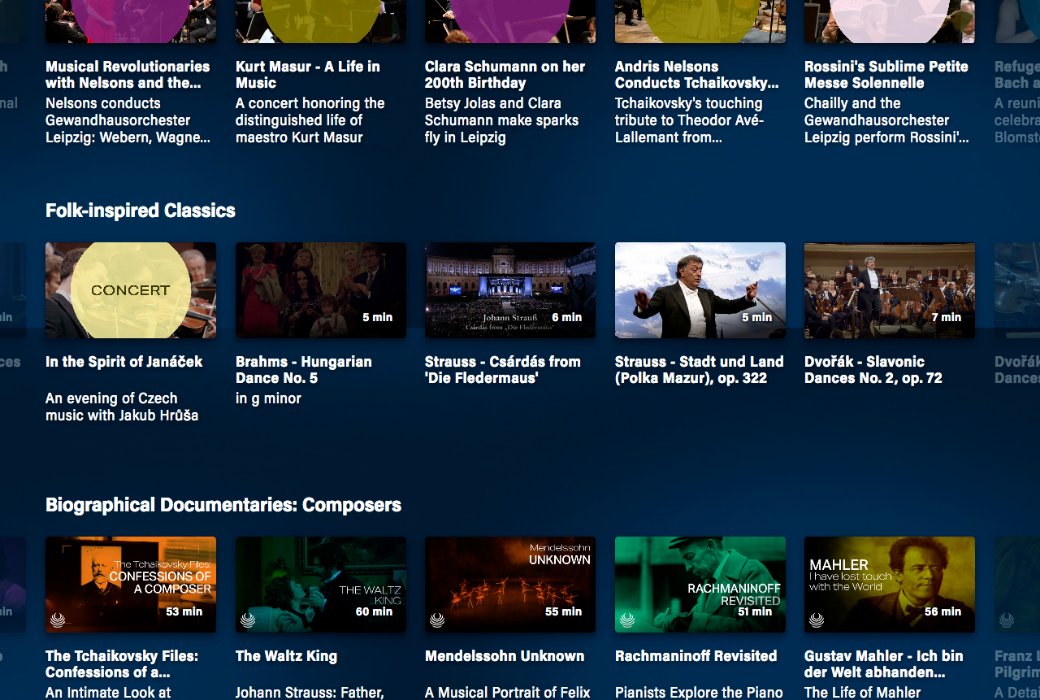Click 'Nelsons conducts Gewandhausorchester' description
The height and width of the screenshot is (700, 1040).
pos(128,120)
